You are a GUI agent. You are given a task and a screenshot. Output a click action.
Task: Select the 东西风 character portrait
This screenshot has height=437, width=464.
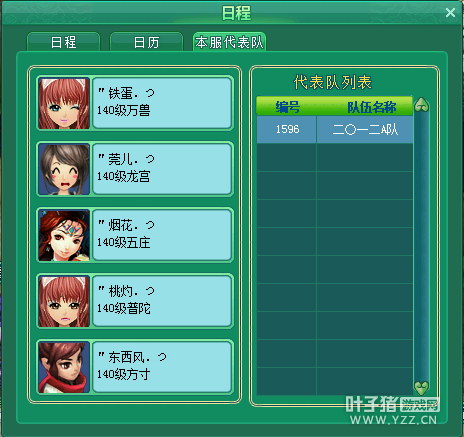click(x=64, y=367)
